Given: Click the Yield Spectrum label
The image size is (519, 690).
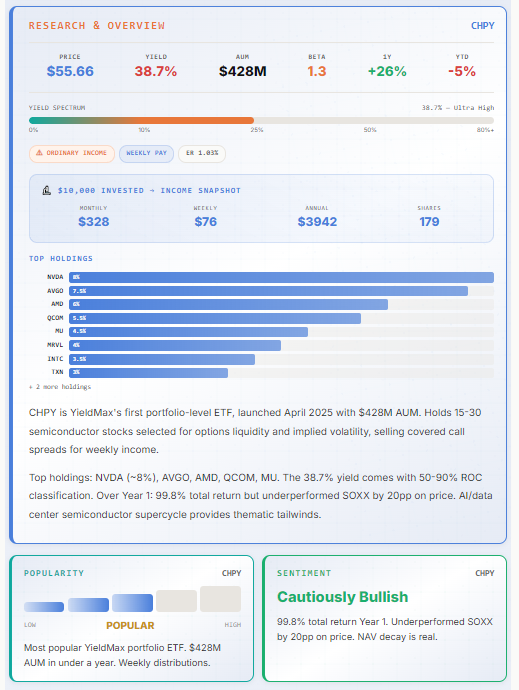Looking at the screenshot, I should (57, 108).
